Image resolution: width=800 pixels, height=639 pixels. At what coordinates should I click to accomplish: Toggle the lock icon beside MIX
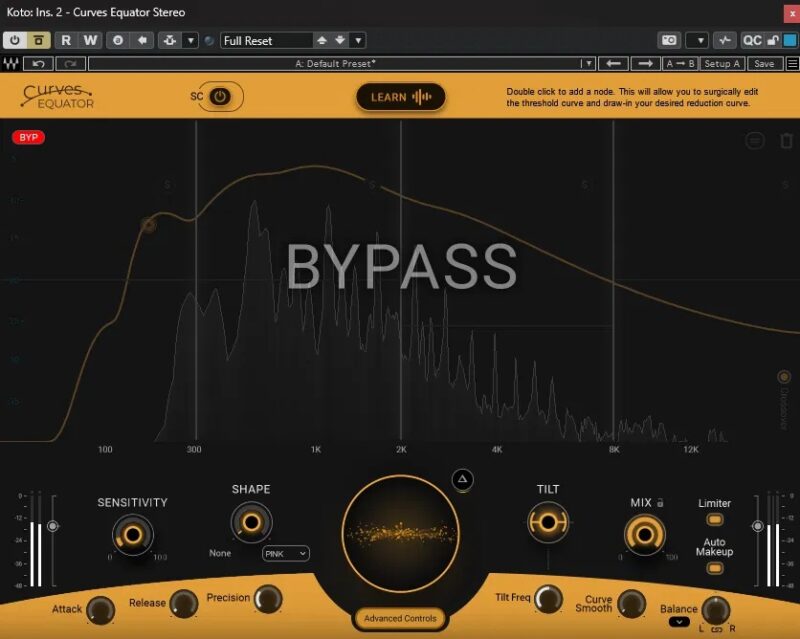tap(660, 503)
